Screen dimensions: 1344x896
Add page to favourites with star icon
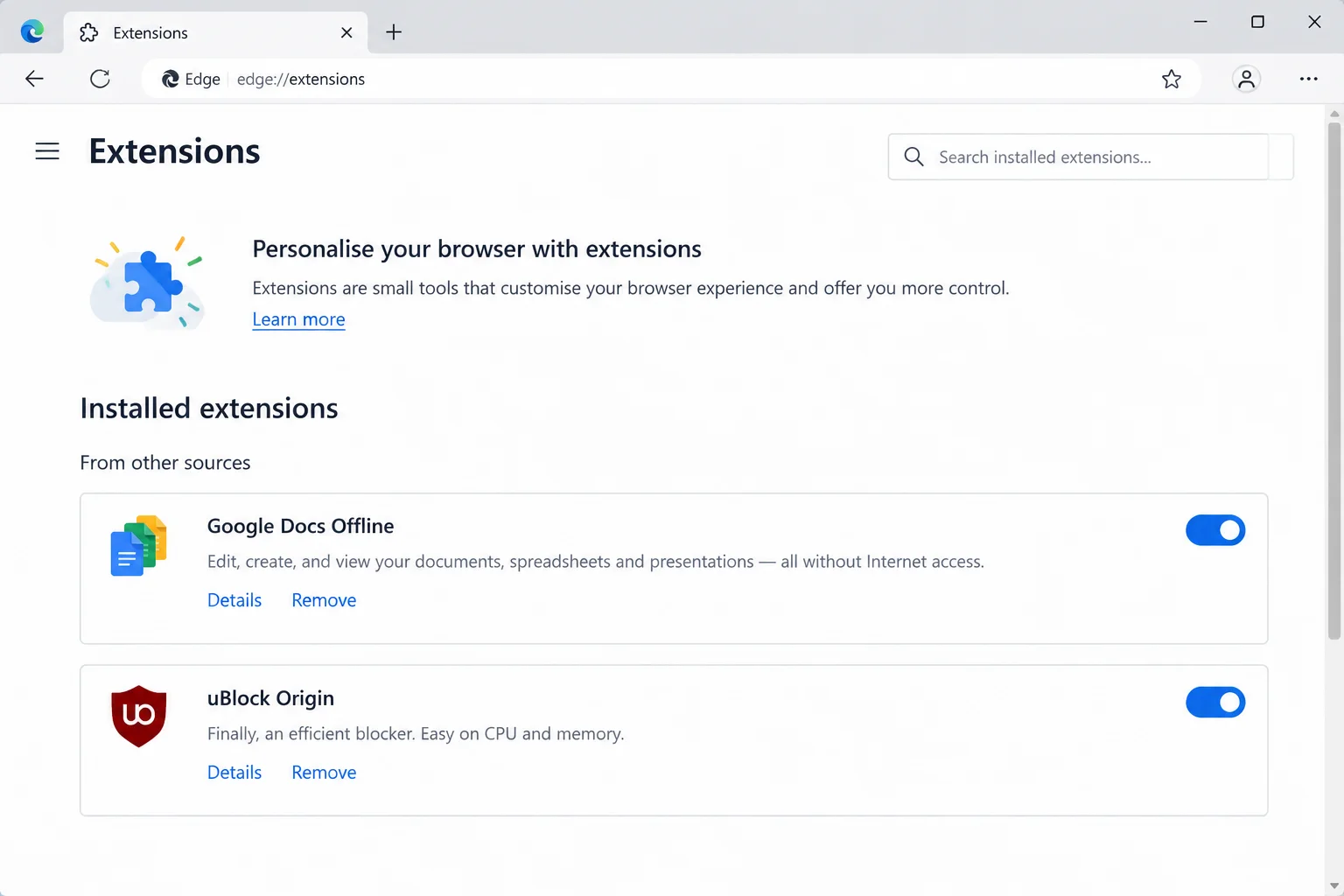(1172, 79)
